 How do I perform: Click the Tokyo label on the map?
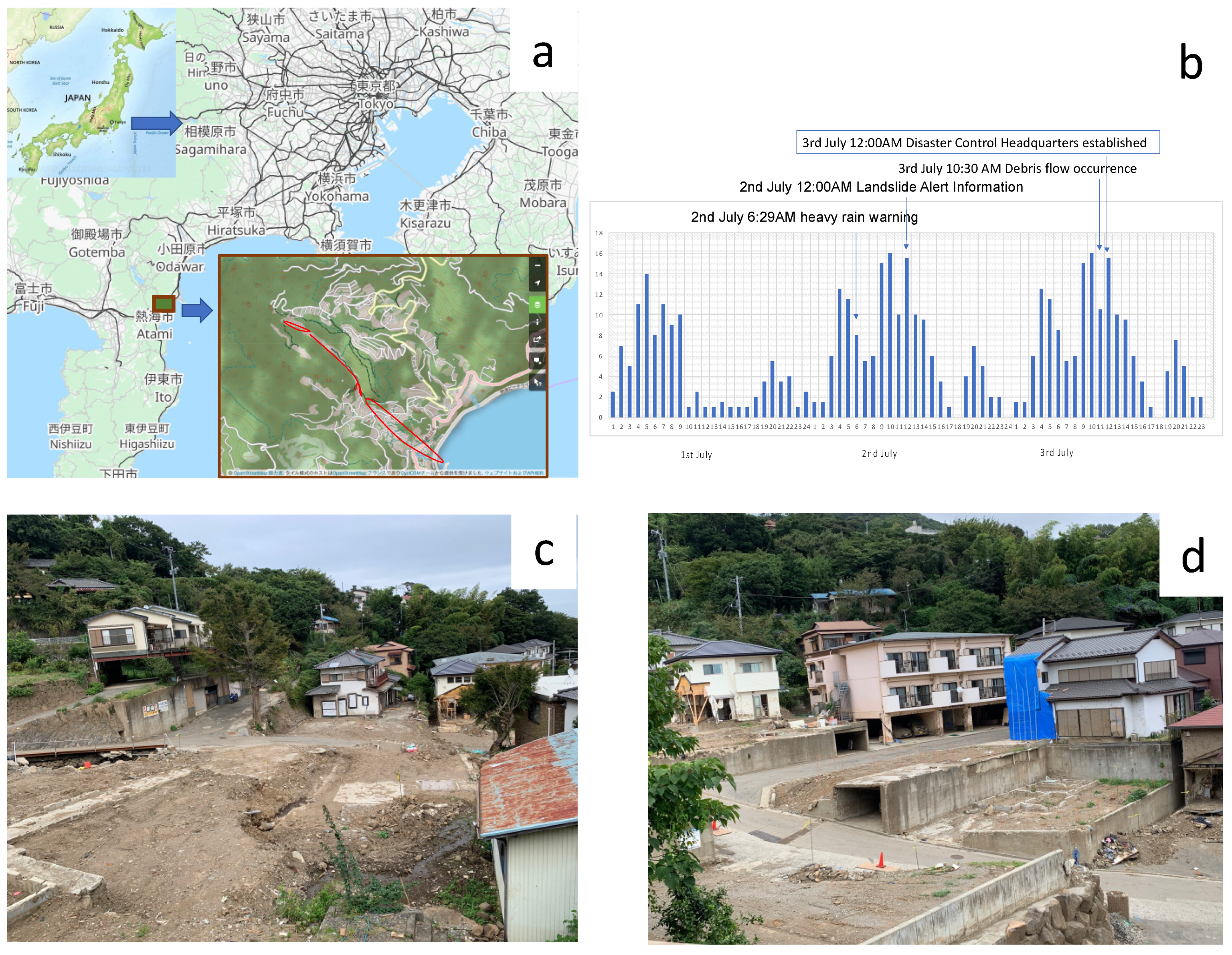[x=376, y=104]
